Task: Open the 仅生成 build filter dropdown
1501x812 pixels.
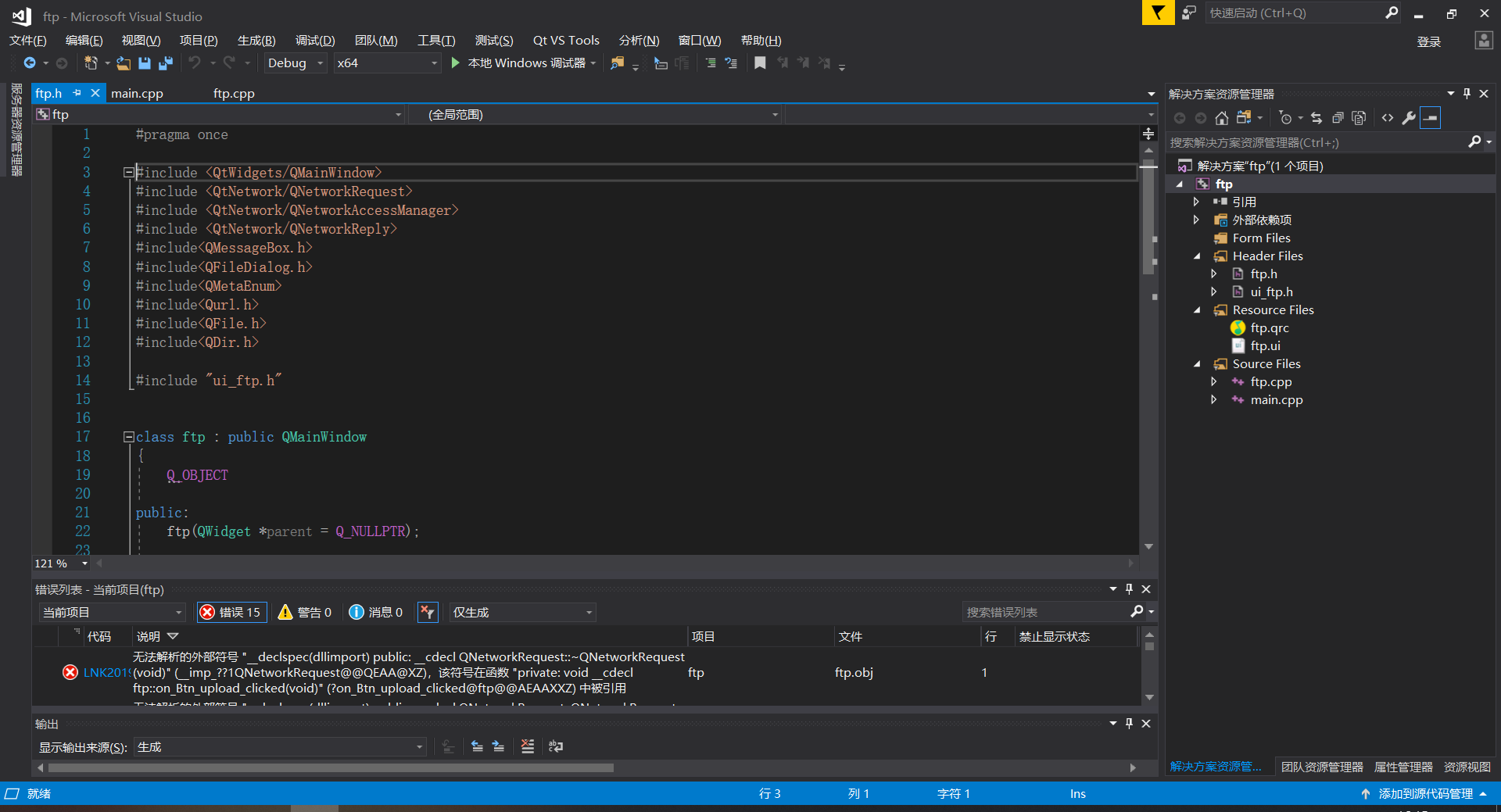Action: pos(522,612)
